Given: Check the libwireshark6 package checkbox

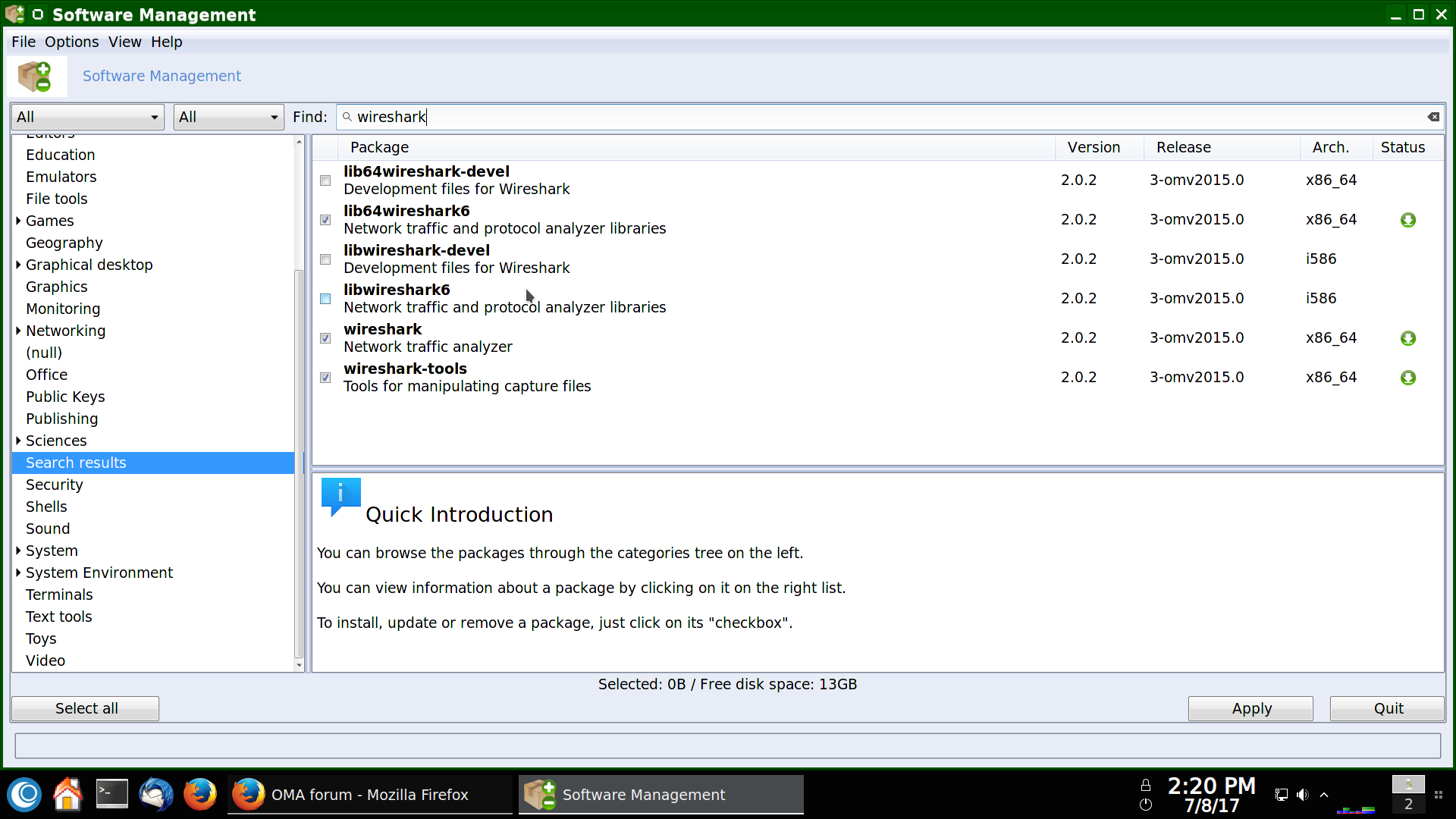Looking at the screenshot, I should click(x=325, y=299).
